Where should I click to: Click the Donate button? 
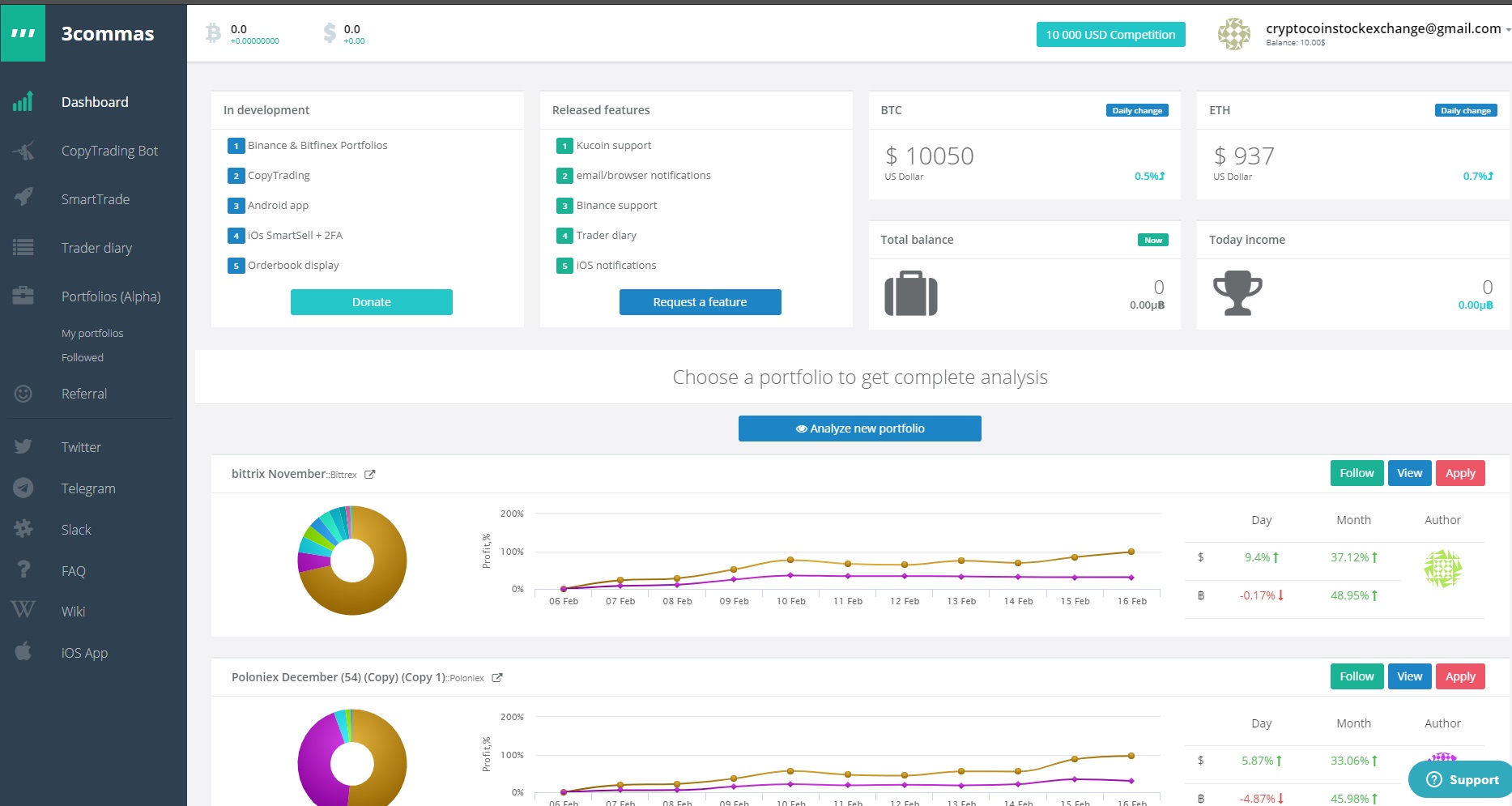[372, 302]
